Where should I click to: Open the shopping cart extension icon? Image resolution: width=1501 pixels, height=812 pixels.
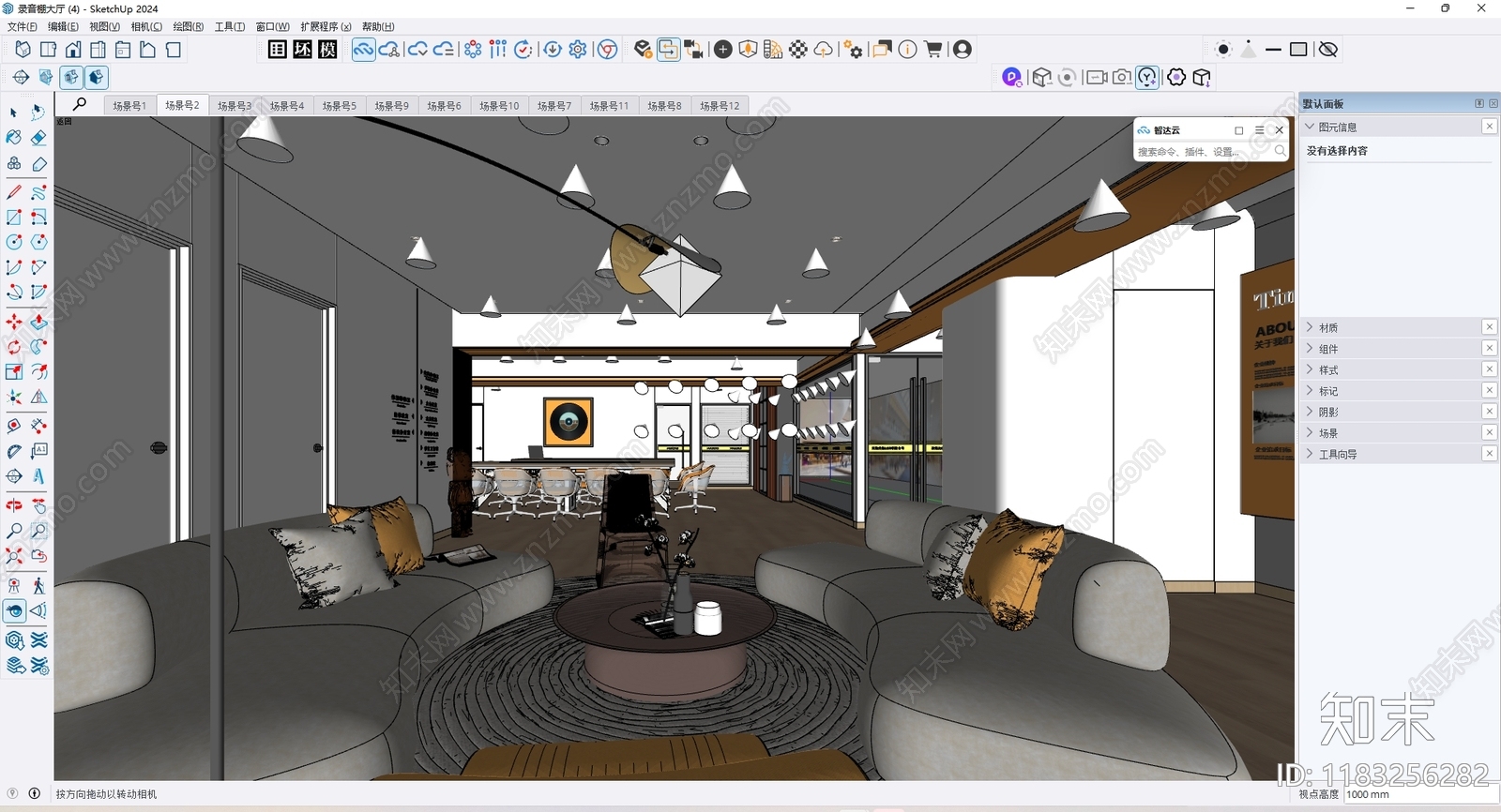pyautogui.click(x=933, y=50)
